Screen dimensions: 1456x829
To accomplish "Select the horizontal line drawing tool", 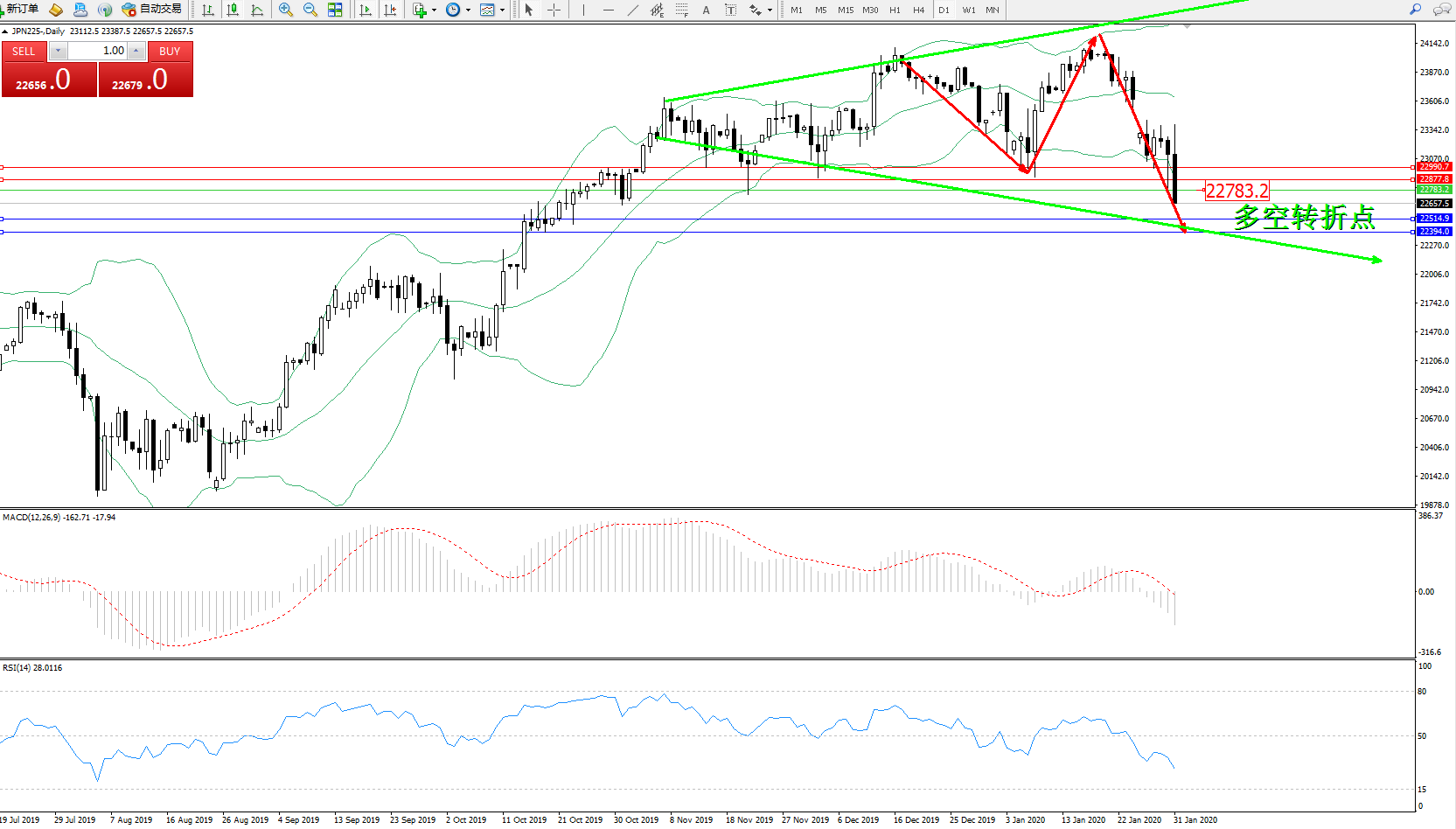I will [x=608, y=10].
